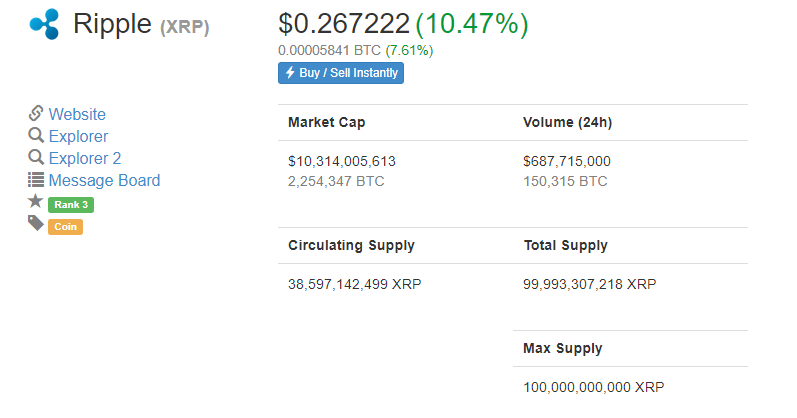
Task: Click the orange Coin tag badge
Action: pos(66,227)
